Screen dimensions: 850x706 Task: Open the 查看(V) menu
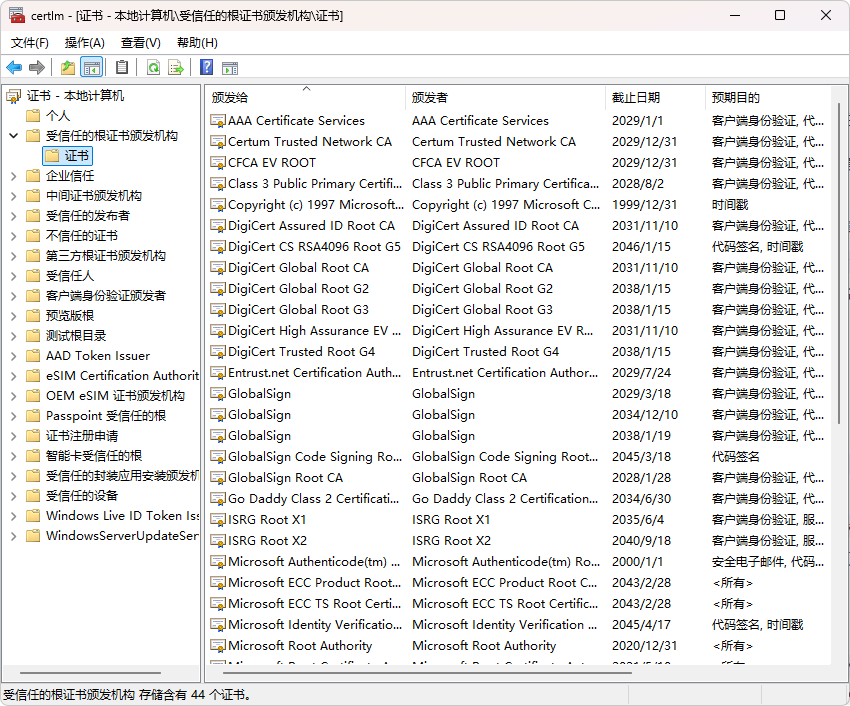tap(140, 43)
